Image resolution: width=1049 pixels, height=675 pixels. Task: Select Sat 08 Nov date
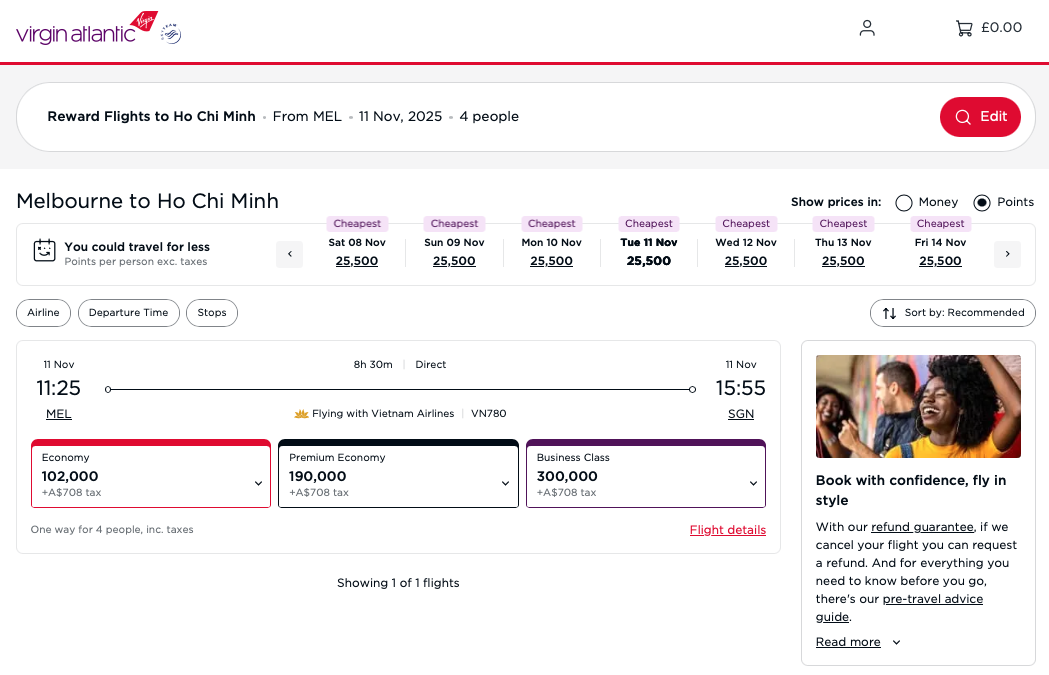357,252
